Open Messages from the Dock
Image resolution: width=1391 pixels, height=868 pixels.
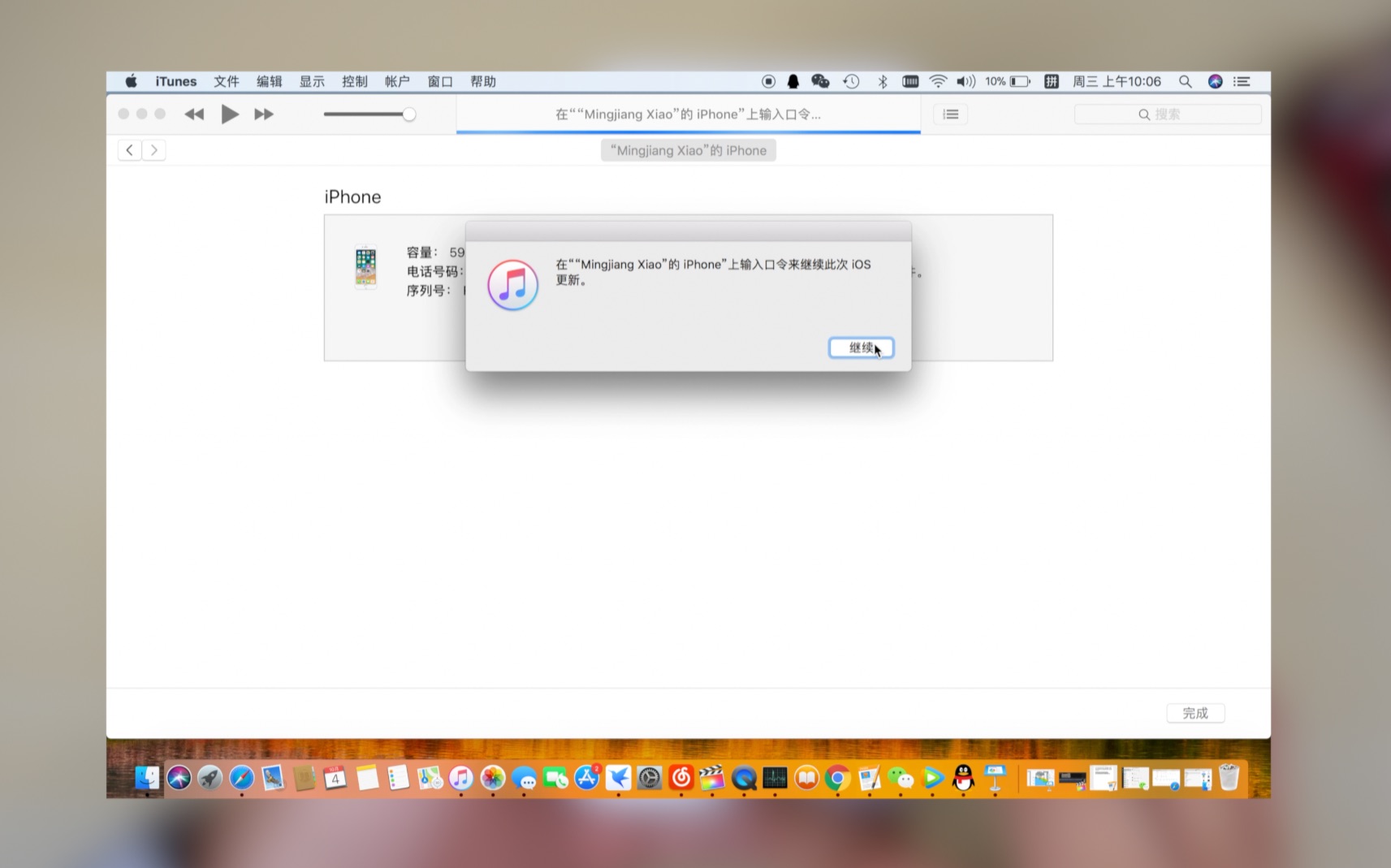tap(524, 778)
